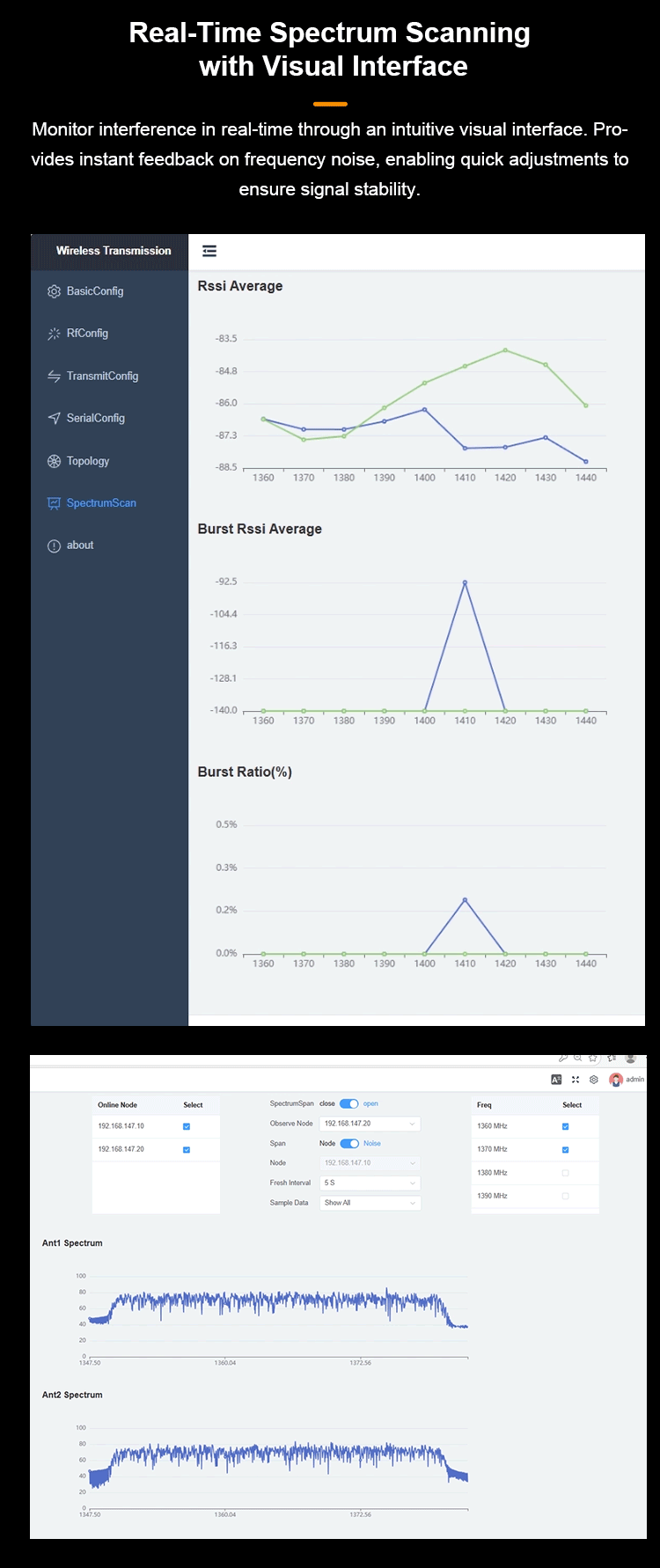Click the TransmitConfig arrows icon
Image resolution: width=660 pixels, height=1568 pixels.
pyautogui.click(x=54, y=376)
